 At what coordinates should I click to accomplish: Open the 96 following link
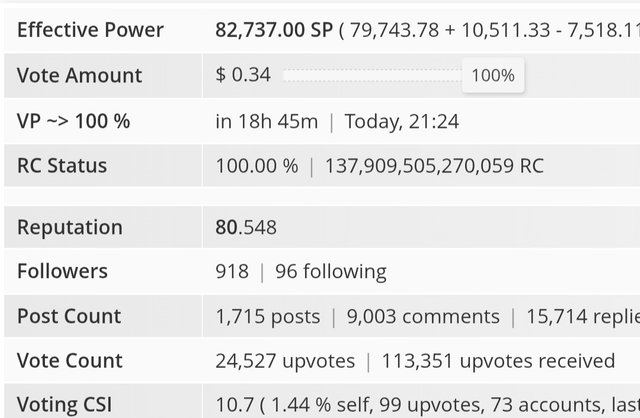click(331, 272)
